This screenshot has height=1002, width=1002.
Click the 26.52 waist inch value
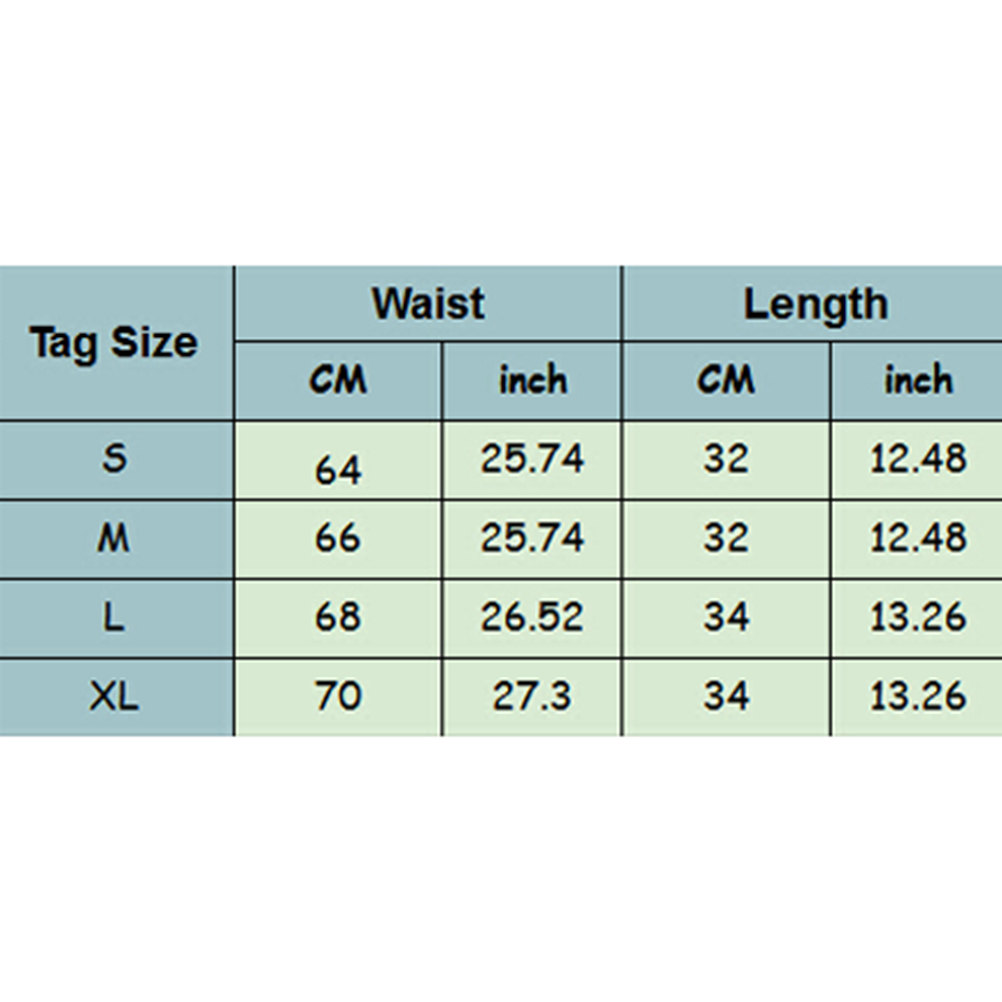[x=532, y=617]
